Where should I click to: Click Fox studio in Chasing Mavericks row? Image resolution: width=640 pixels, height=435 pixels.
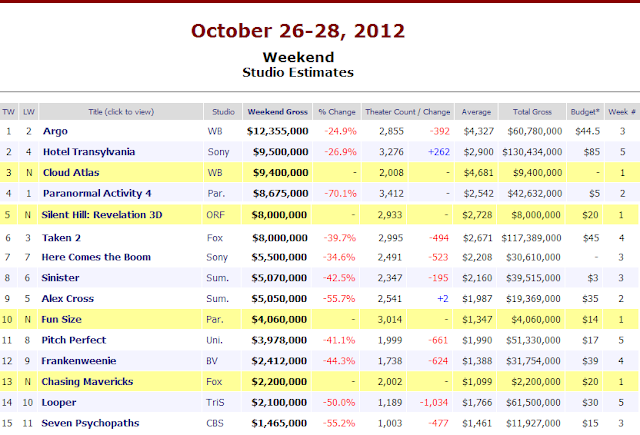(x=214, y=382)
